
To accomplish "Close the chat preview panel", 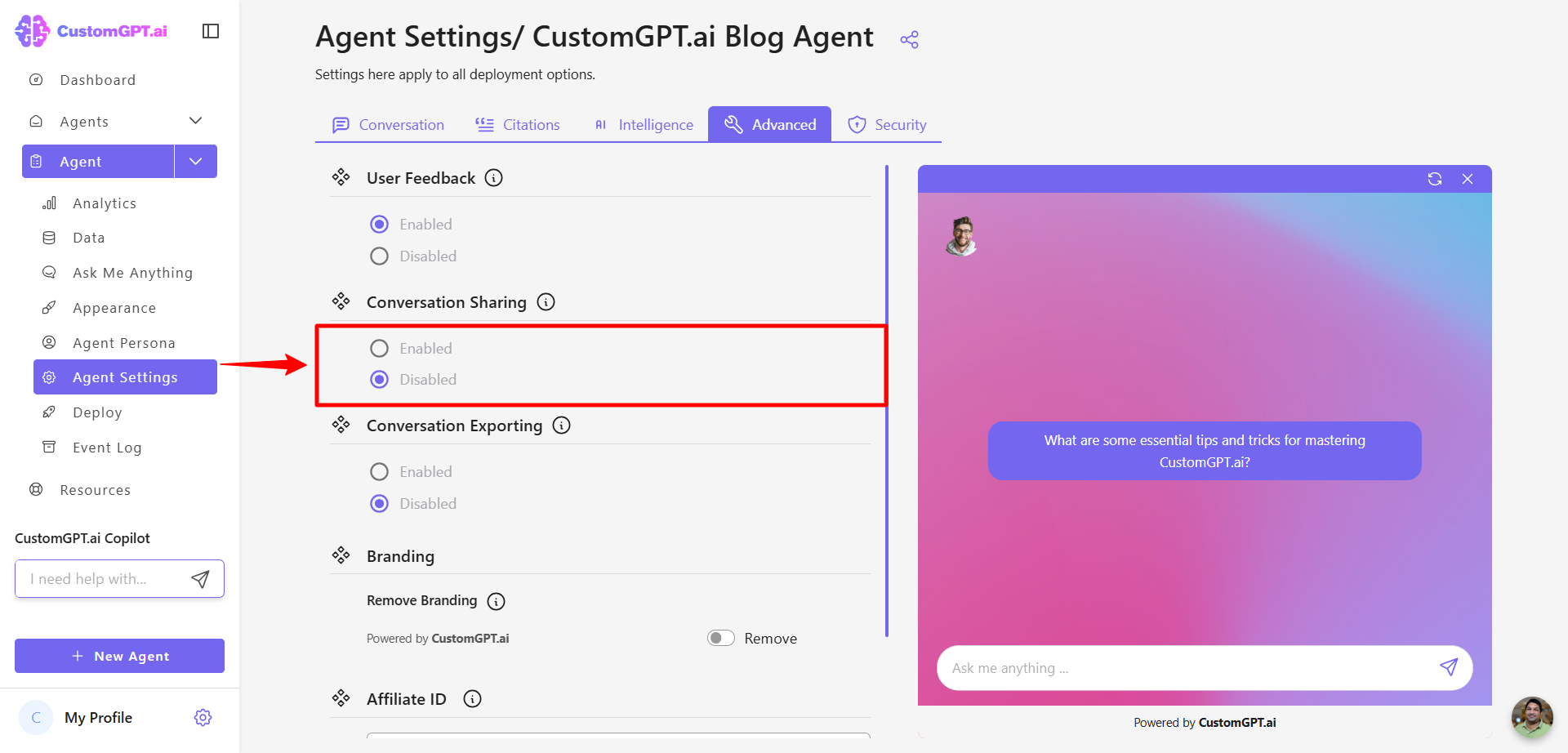I will tap(1468, 179).
